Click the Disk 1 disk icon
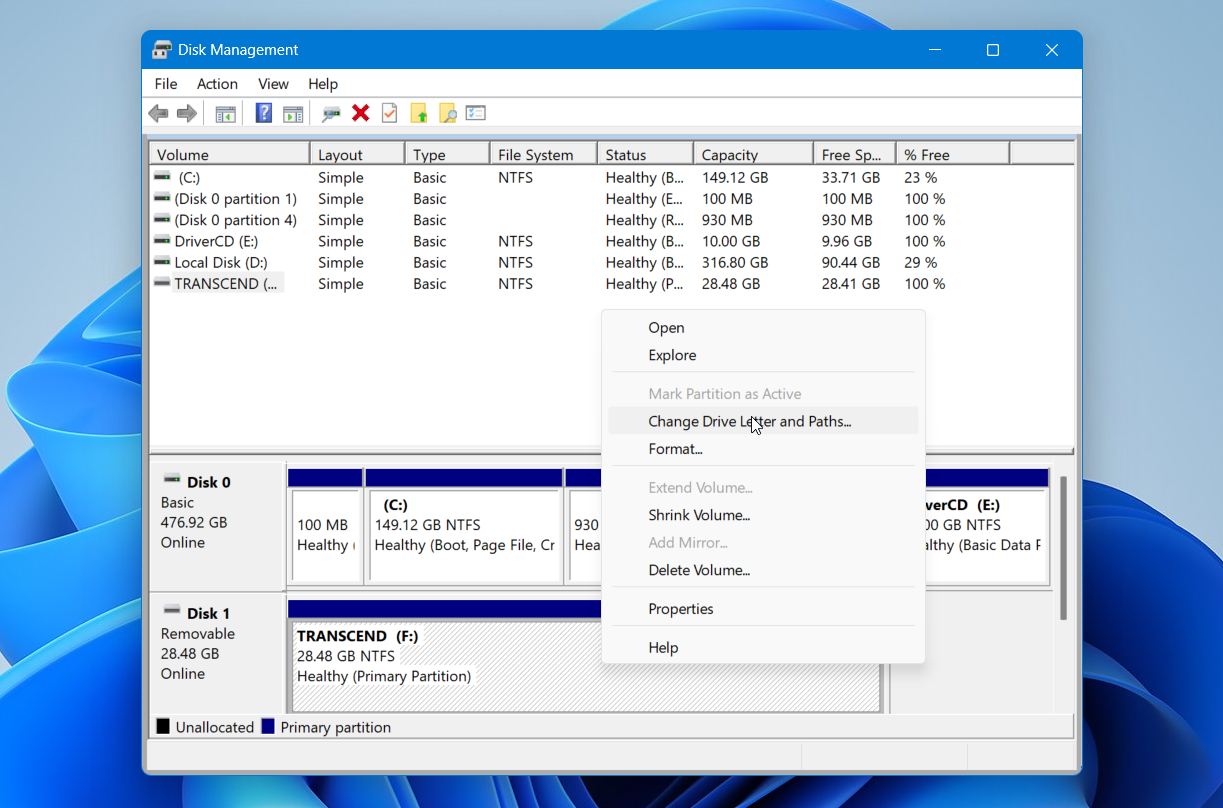Image resolution: width=1223 pixels, height=808 pixels. (172, 611)
